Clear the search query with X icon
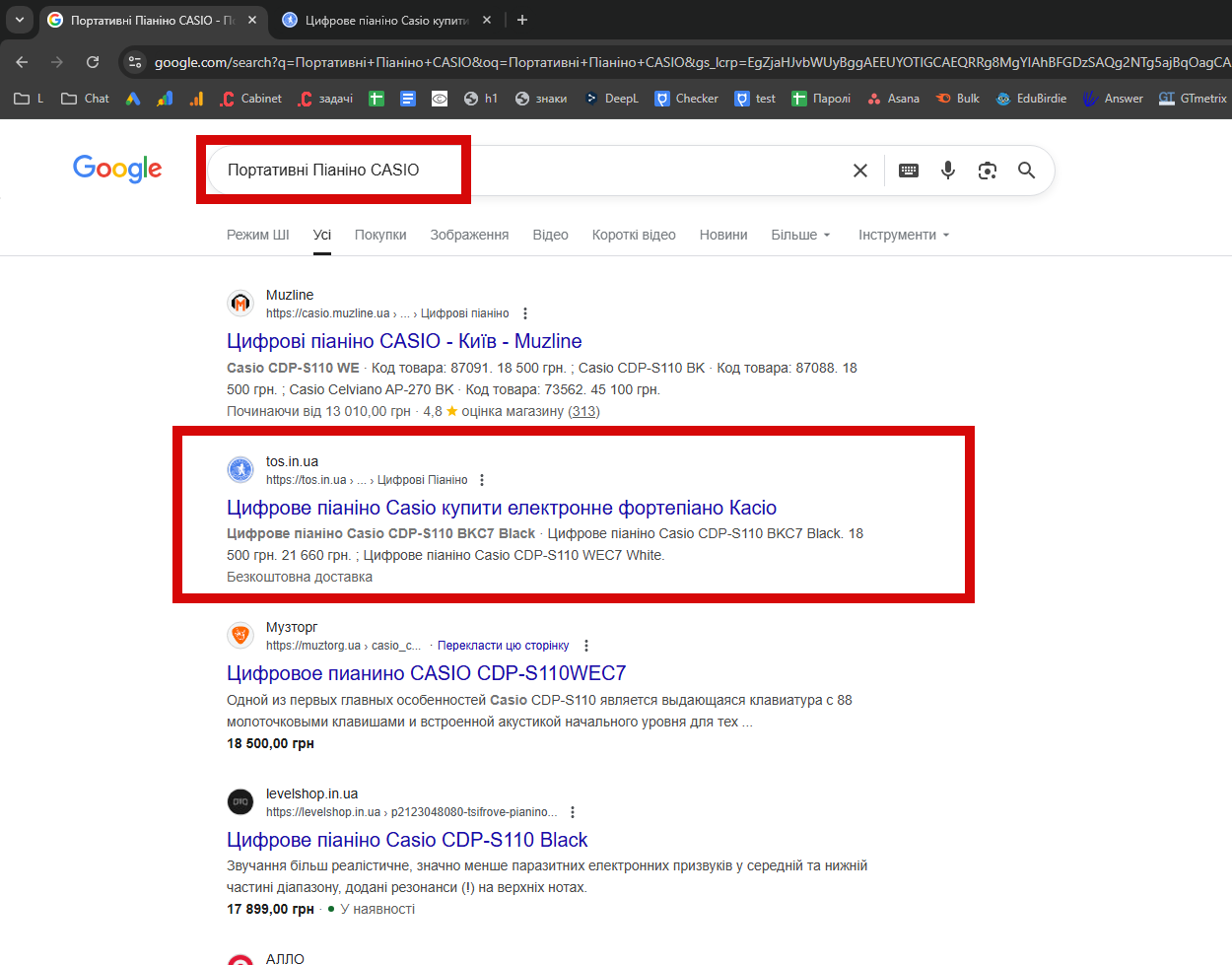This screenshot has height=965, width=1232. 860,171
